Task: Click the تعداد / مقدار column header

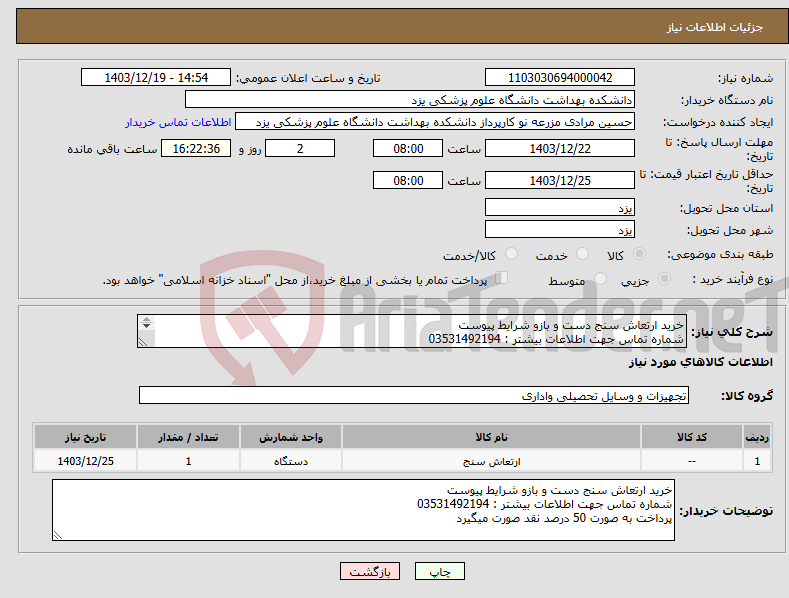Action: click(x=188, y=437)
